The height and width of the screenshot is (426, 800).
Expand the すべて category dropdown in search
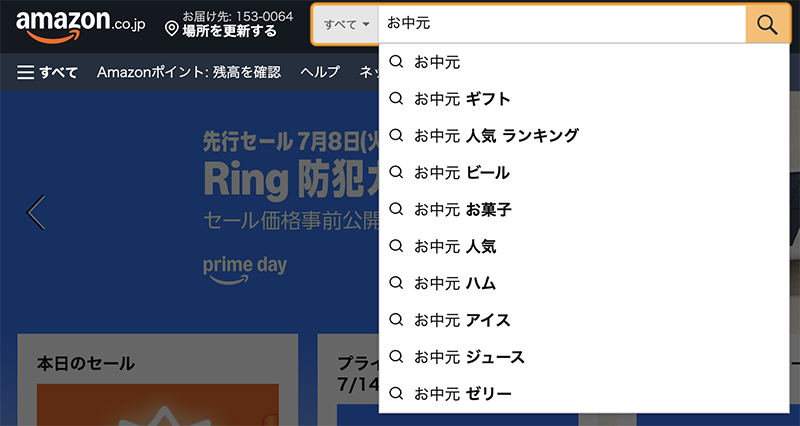(x=345, y=24)
